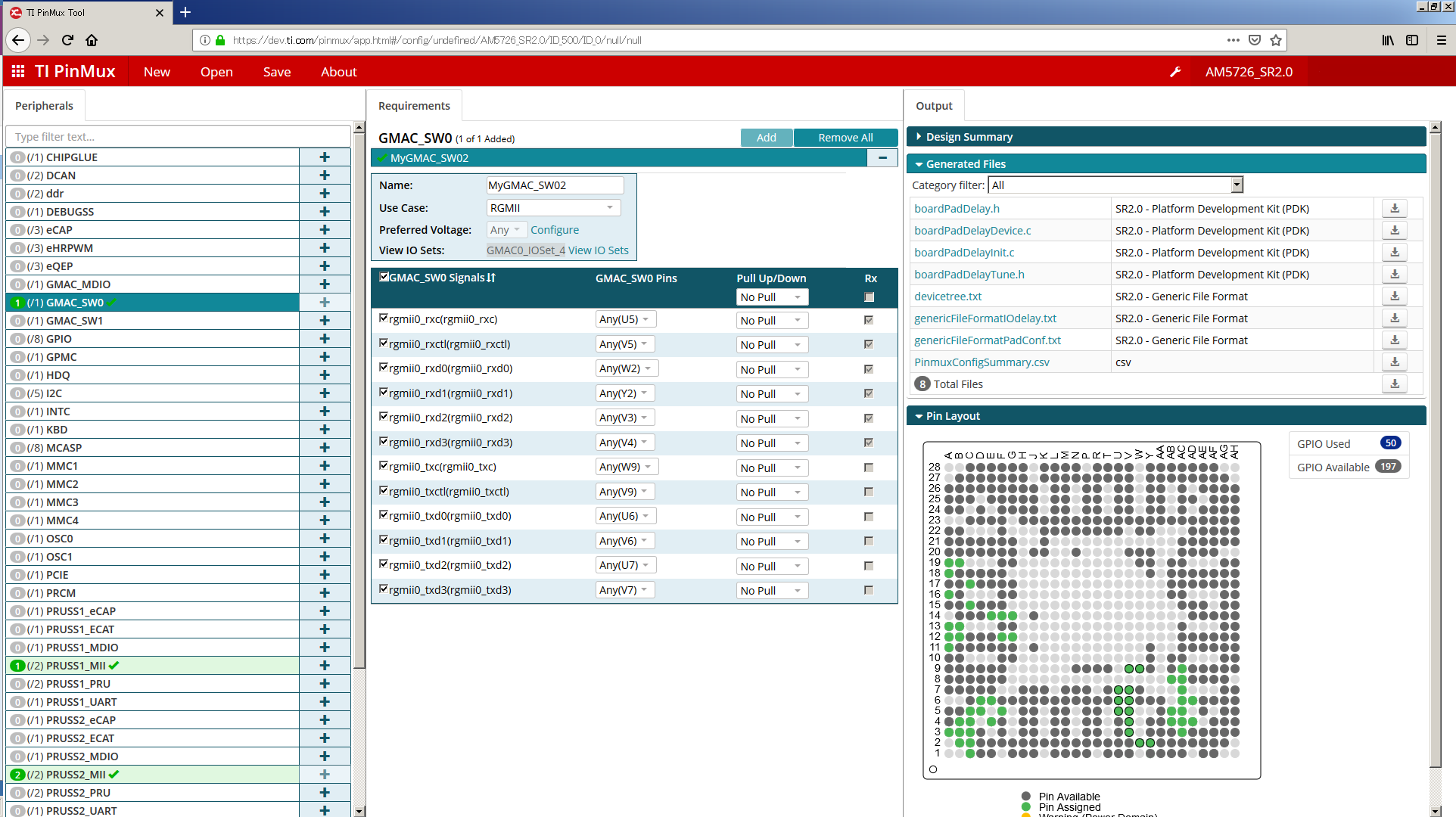Download genericFileFormatIOdelay.txt file

pos(1395,318)
